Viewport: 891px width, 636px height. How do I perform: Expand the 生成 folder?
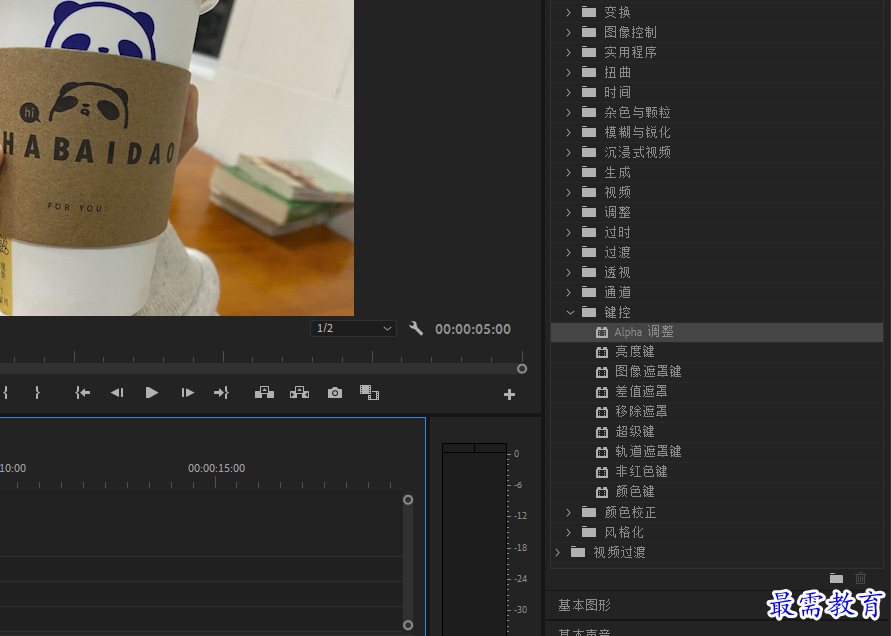tap(568, 172)
